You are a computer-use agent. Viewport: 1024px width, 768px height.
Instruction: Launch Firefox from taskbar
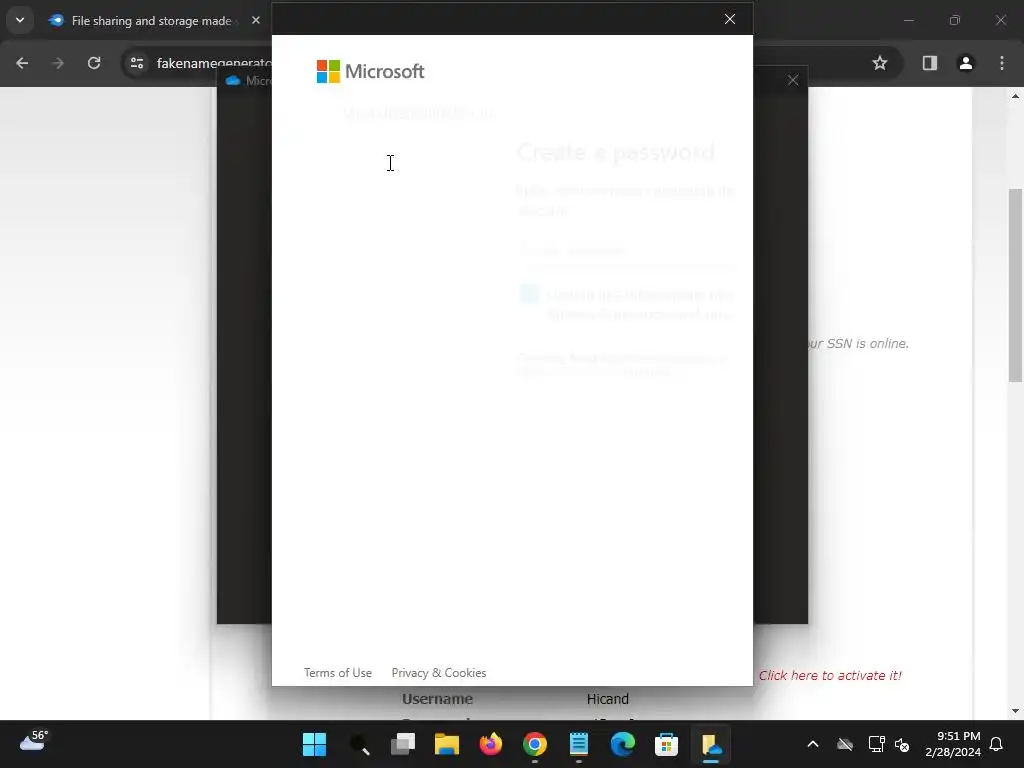[x=490, y=744]
